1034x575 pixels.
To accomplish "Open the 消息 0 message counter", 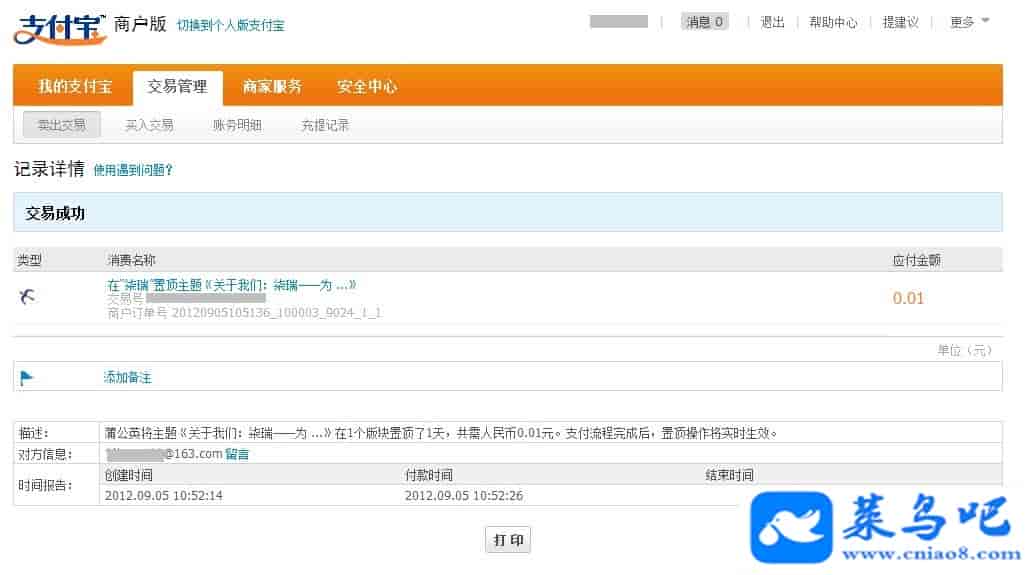I will click(x=705, y=22).
